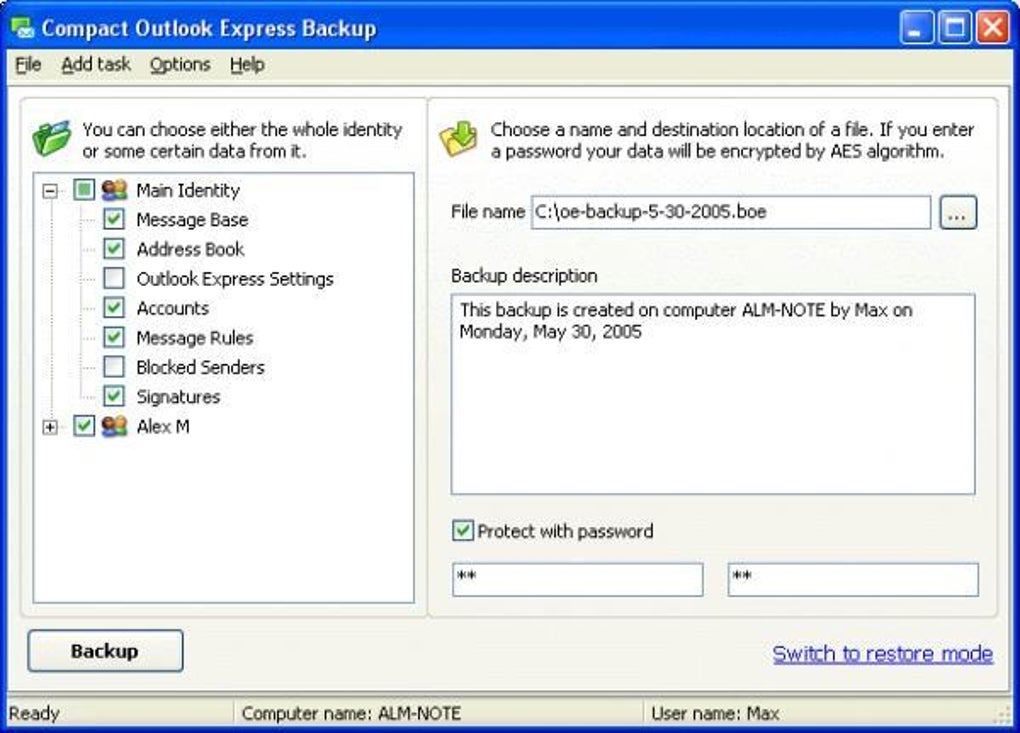Click the Main Identity users icon

click(x=114, y=190)
